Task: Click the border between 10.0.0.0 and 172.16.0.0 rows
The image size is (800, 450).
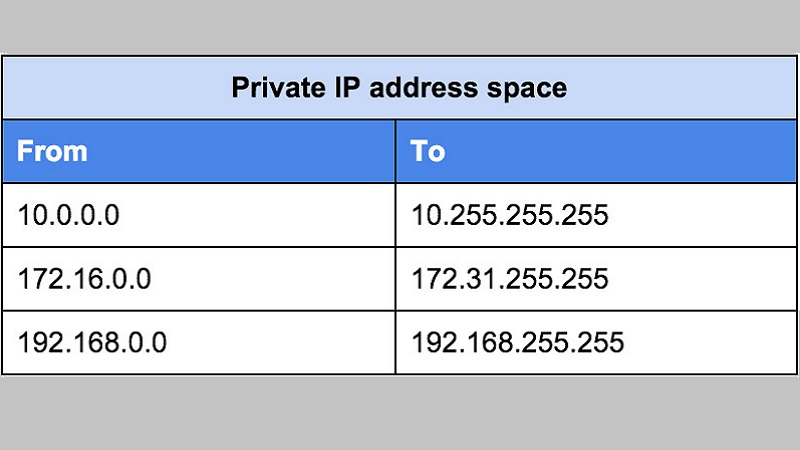Action: pyautogui.click(x=198, y=247)
